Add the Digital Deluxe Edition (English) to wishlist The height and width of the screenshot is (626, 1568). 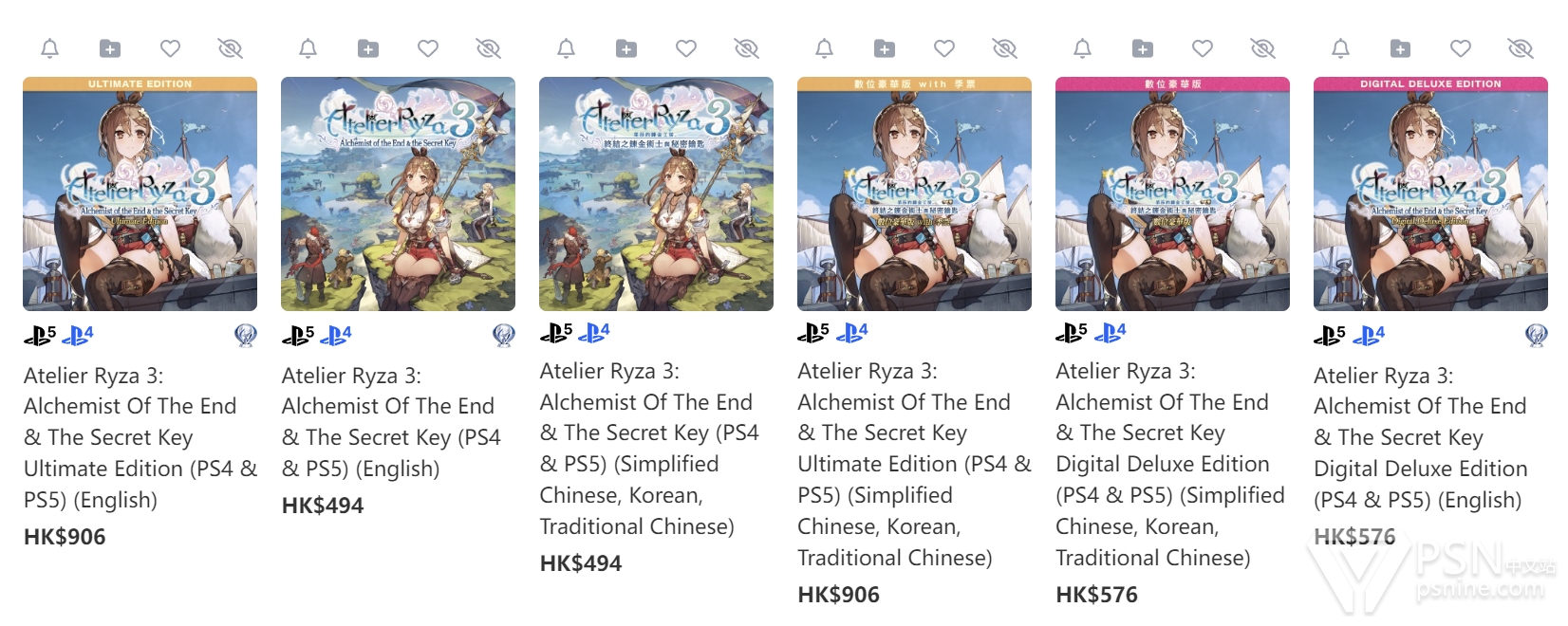[1461, 48]
